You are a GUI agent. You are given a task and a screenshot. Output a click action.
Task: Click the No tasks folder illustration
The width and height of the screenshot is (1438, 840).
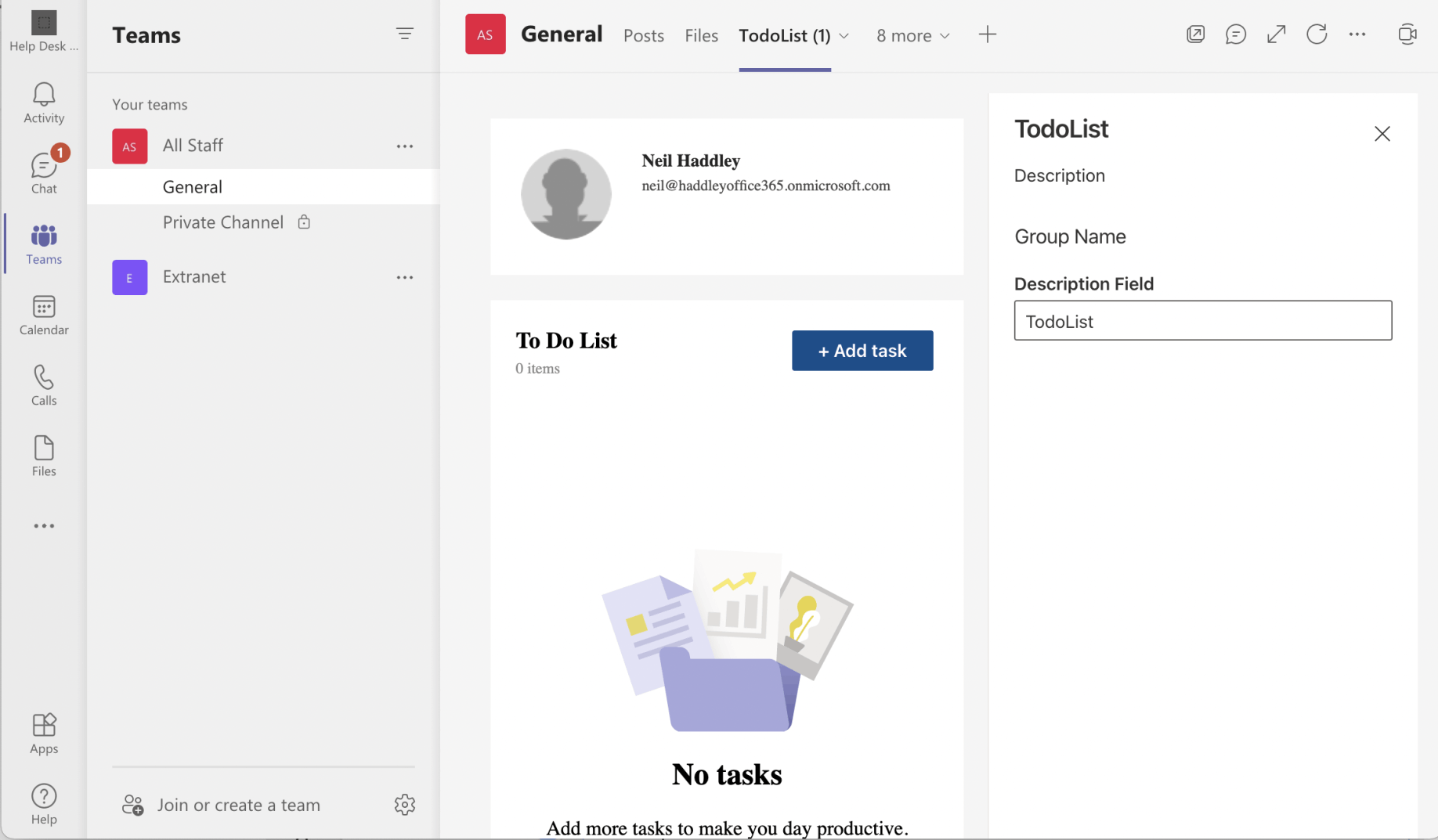pyautogui.click(x=727, y=640)
